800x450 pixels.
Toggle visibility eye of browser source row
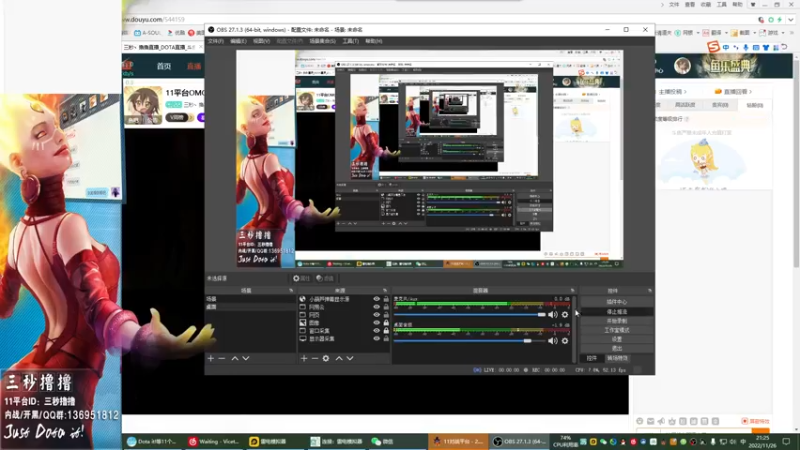point(377,299)
